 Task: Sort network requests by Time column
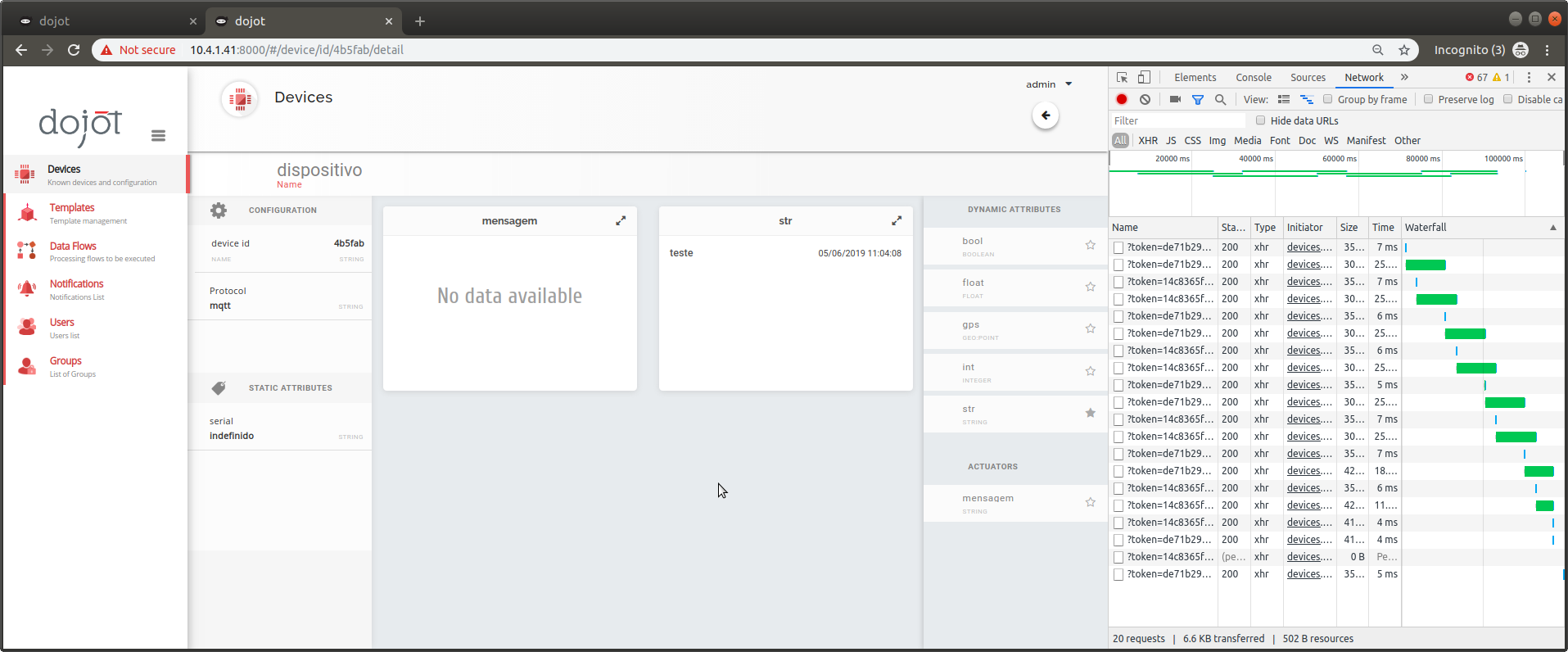click(x=1385, y=227)
